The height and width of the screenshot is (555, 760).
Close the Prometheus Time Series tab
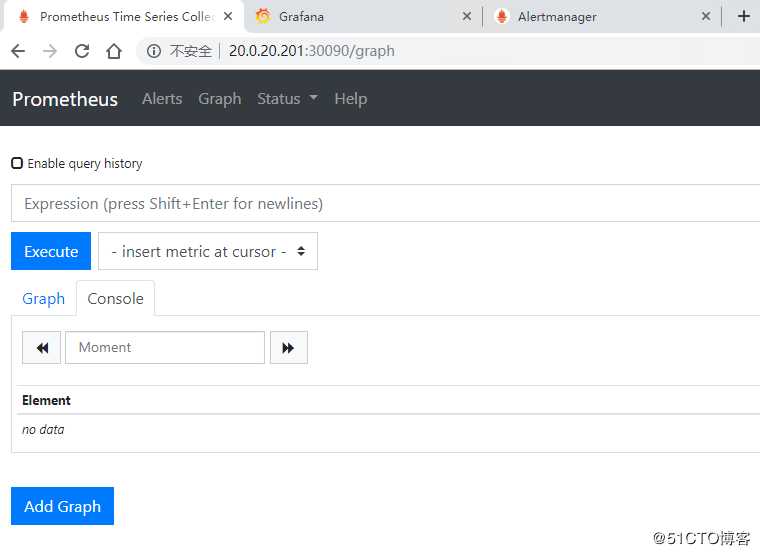pyautogui.click(x=228, y=16)
